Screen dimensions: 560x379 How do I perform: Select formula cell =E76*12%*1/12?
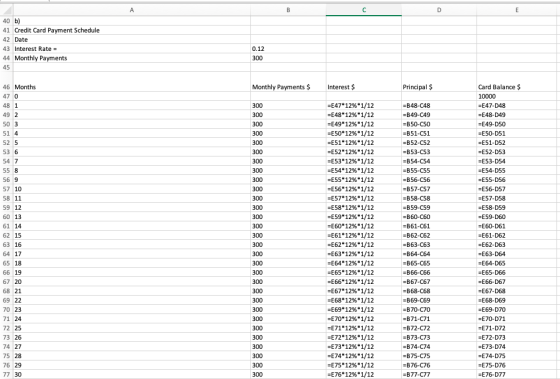tap(364, 374)
